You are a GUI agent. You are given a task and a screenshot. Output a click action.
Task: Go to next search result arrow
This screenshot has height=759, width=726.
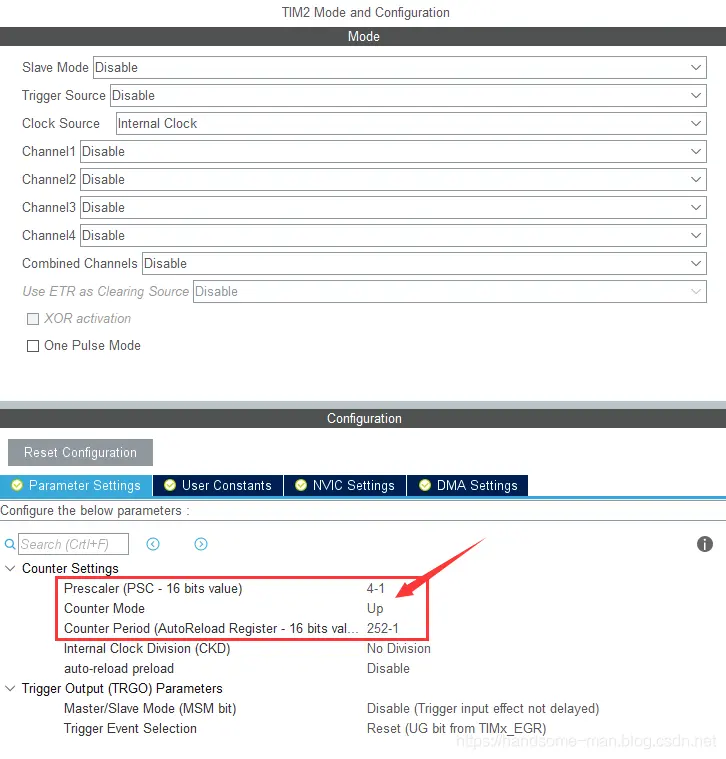click(x=201, y=544)
